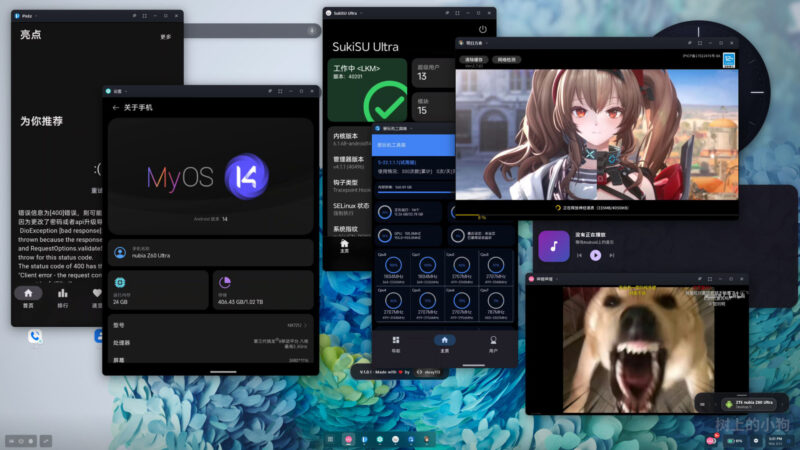
Task: Open the 模块 card showing 15
Action: click(x=434, y=106)
